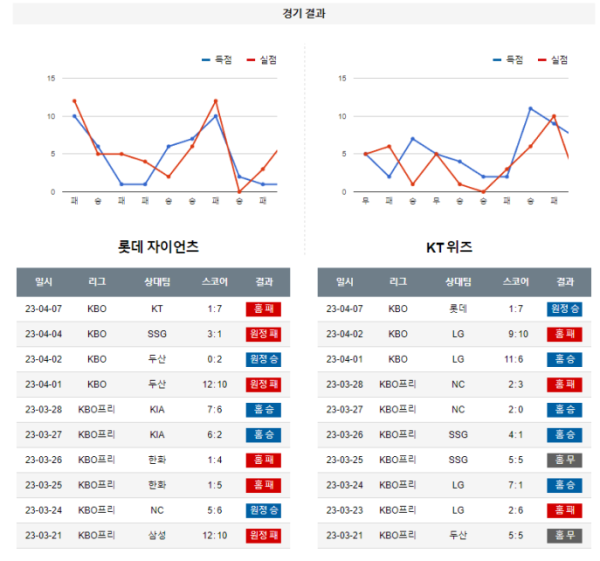Image resolution: width=600 pixels, height=561 pixels.
Task: Click opponent 'SSG' in Lotte table
Action: tap(157, 334)
